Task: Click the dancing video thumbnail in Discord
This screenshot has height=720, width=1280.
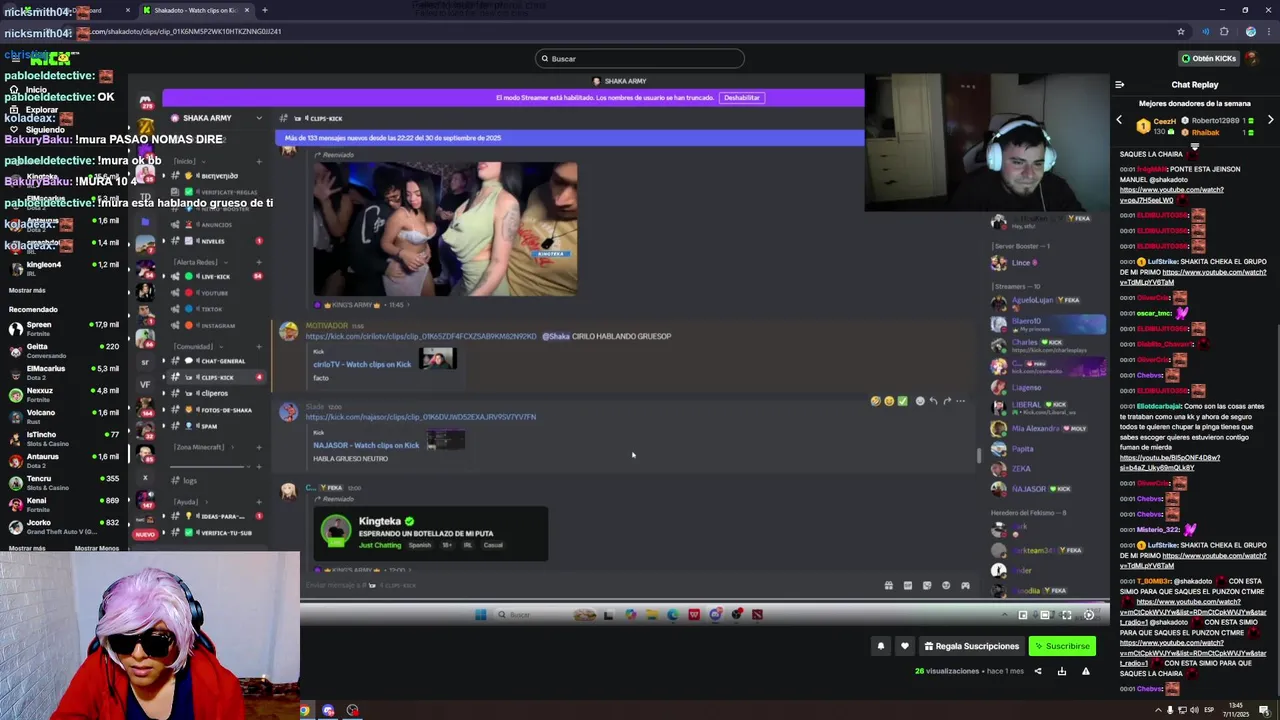Action: click(445, 229)
